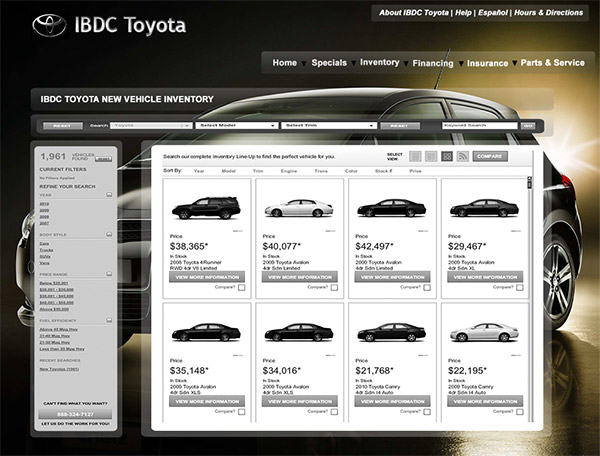Select the two-column detail view icon
600x456 pixels.
point(431,156)
